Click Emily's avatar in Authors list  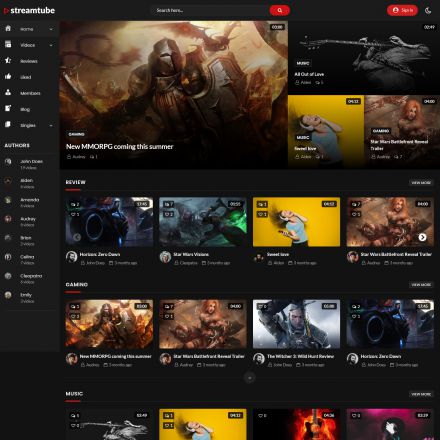click(x=8, y=295)
